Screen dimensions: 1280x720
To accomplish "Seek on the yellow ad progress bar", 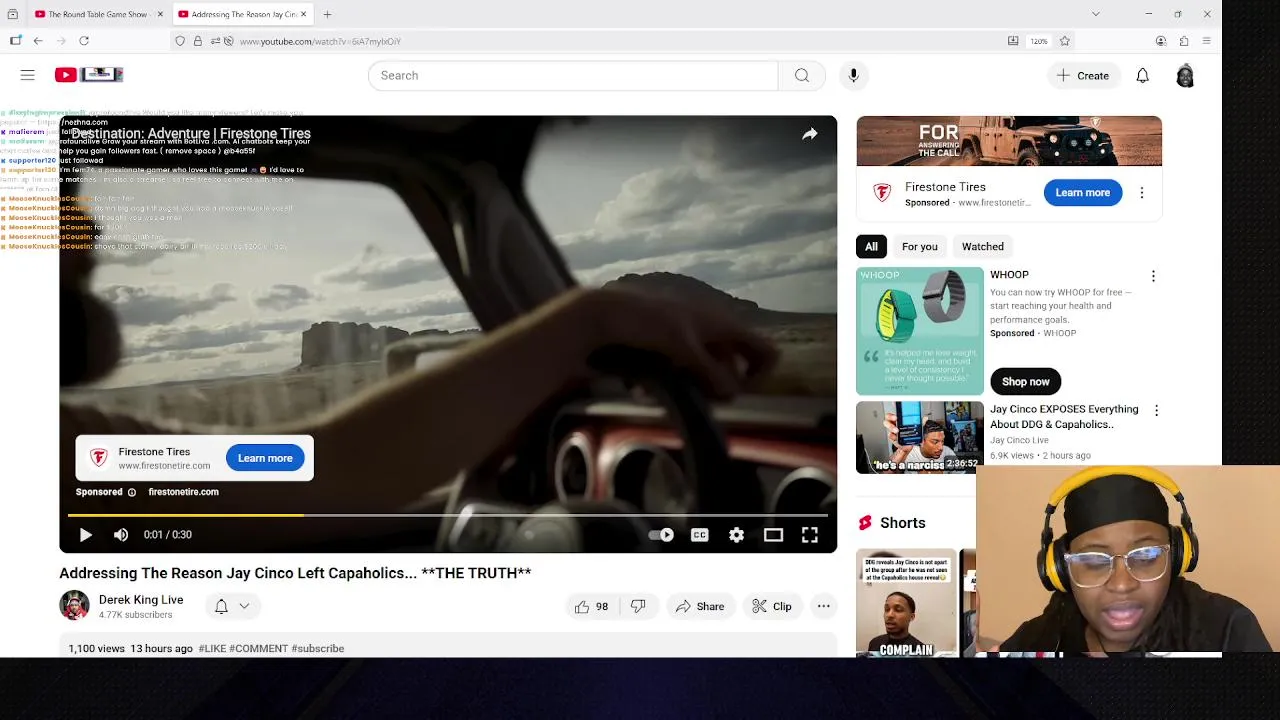I will click(x=447, y=515).
